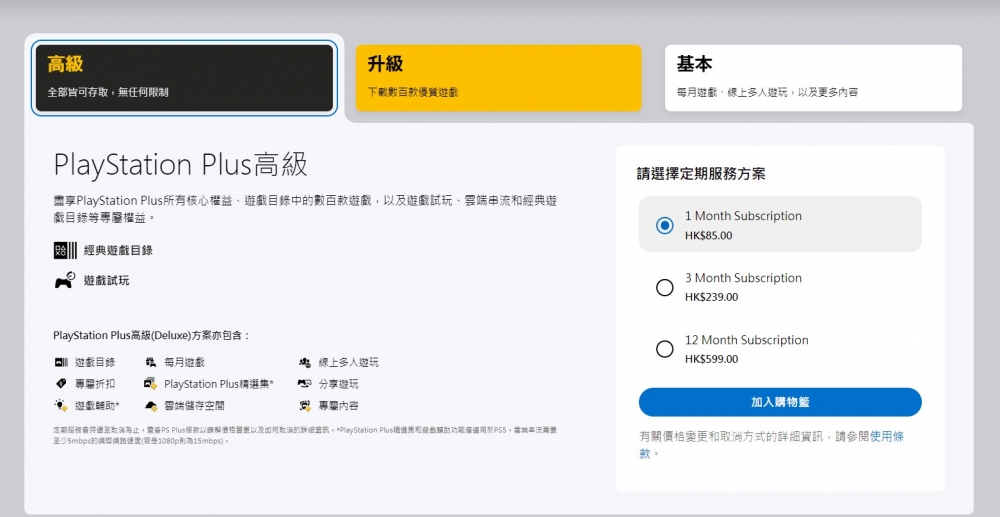Click the 加入購物籃 button
Image resolution: width=1000 pixels, height=517 pixels.
[780, 402]
